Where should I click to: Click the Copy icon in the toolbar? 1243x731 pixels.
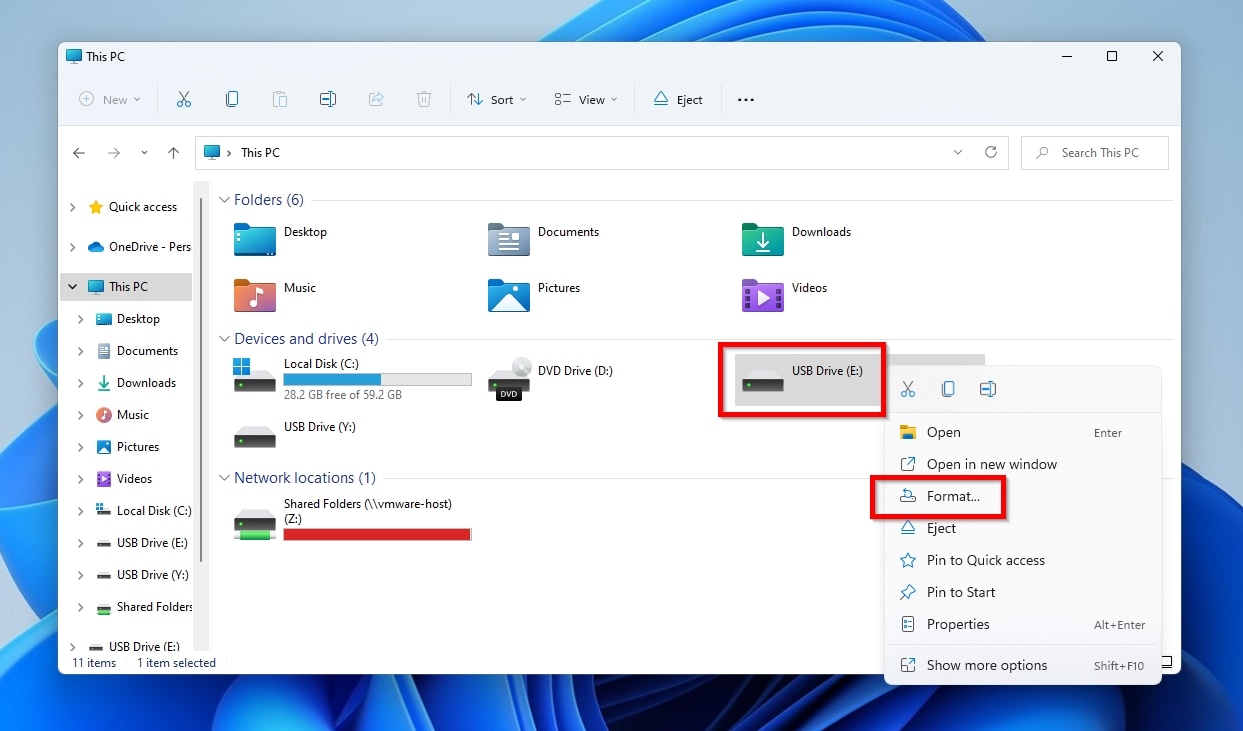click(x=232, y=99)
